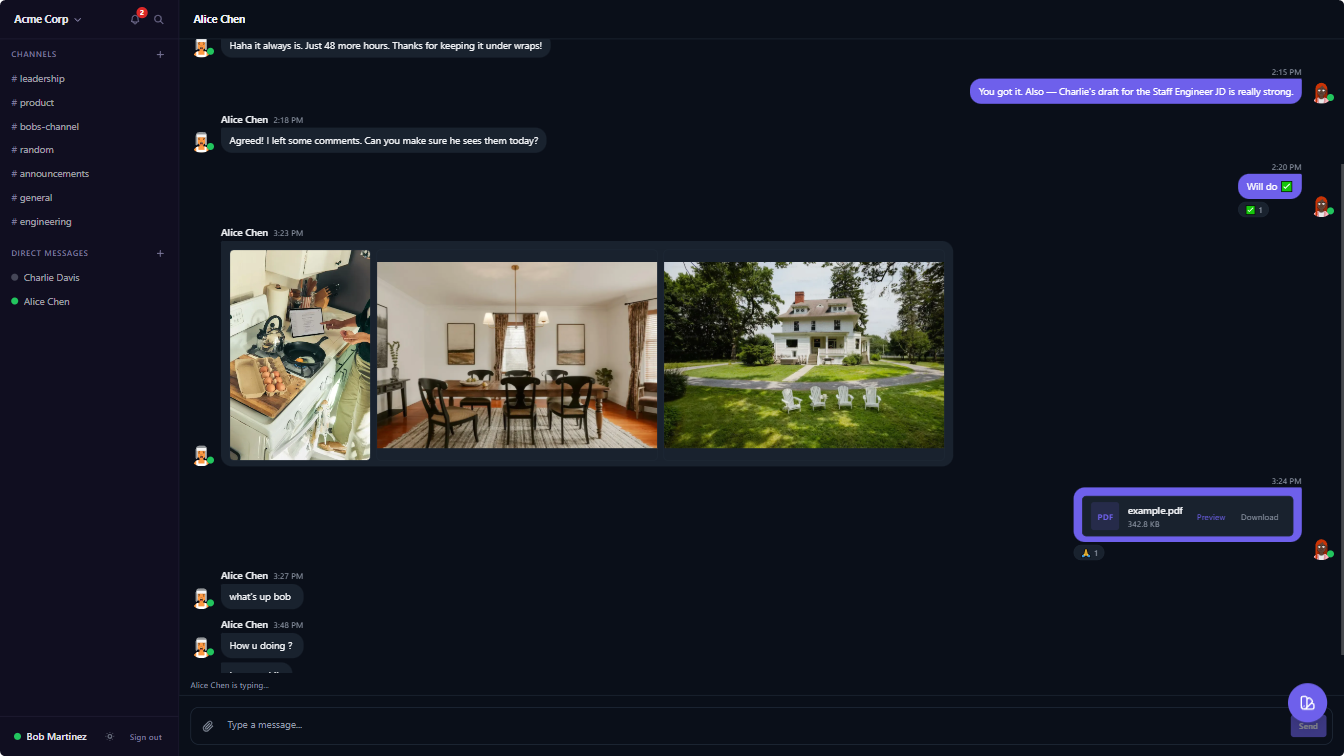Open settings via the gear icon

point(109,736)
